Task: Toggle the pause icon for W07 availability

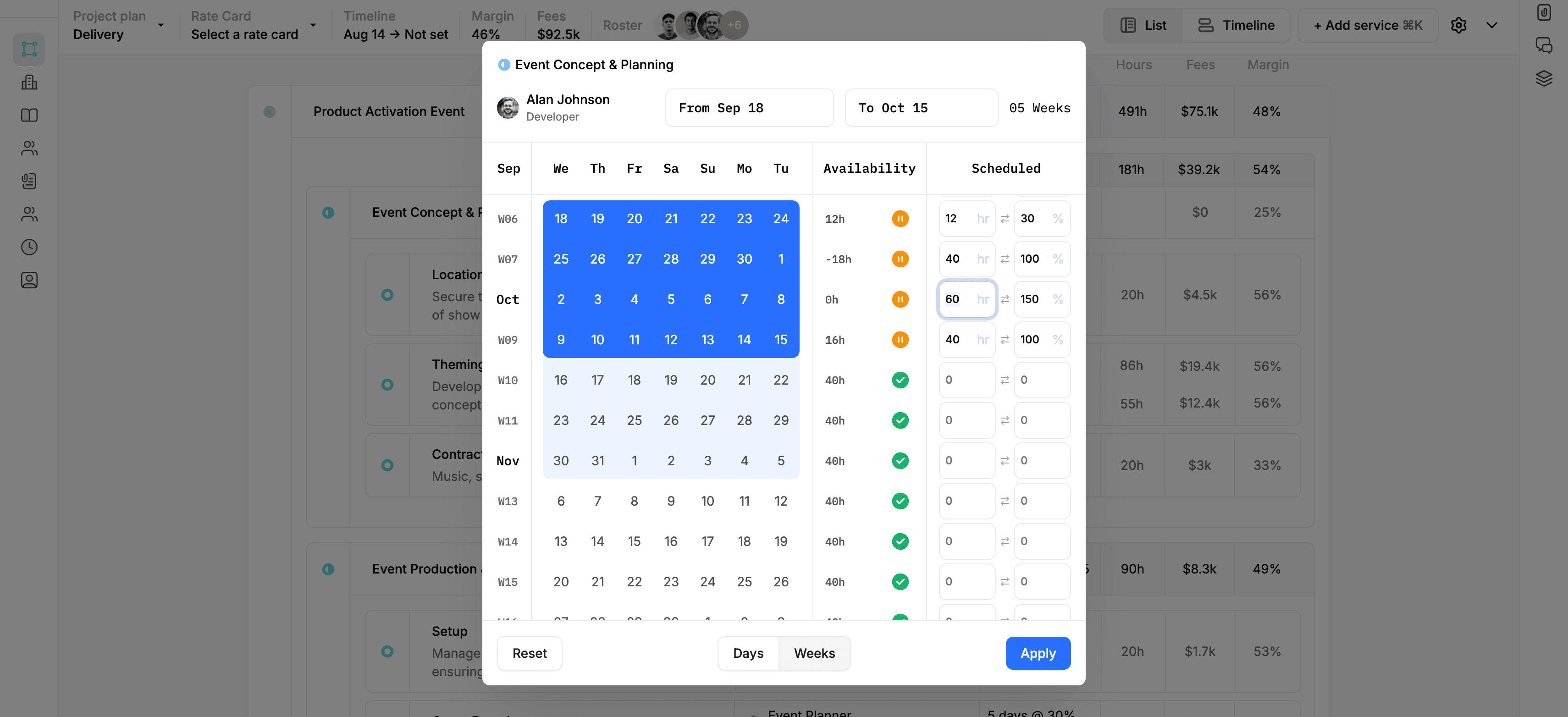Action: point(900,258)
